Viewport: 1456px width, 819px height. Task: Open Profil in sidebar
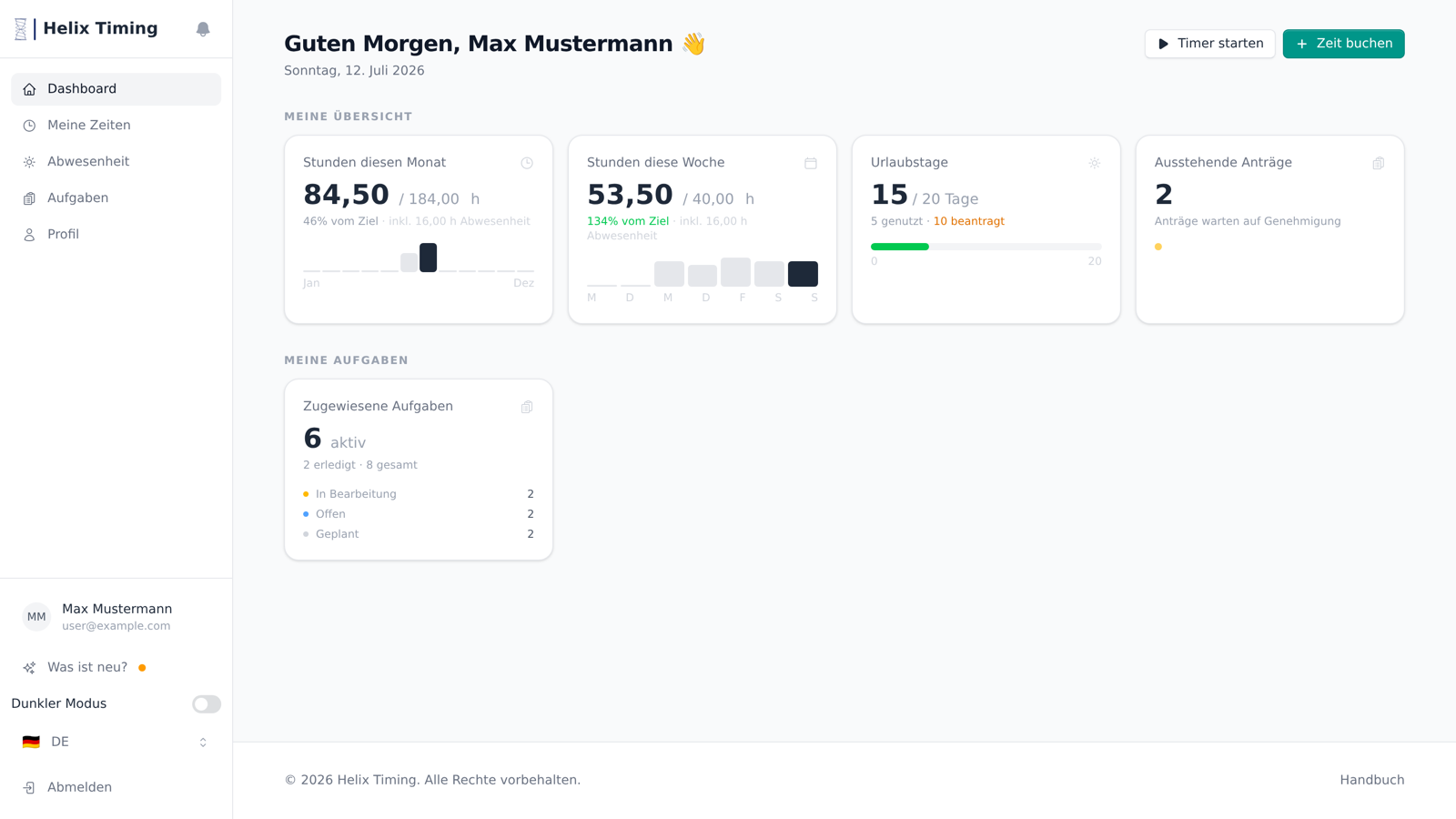click(x=116, y=235)
